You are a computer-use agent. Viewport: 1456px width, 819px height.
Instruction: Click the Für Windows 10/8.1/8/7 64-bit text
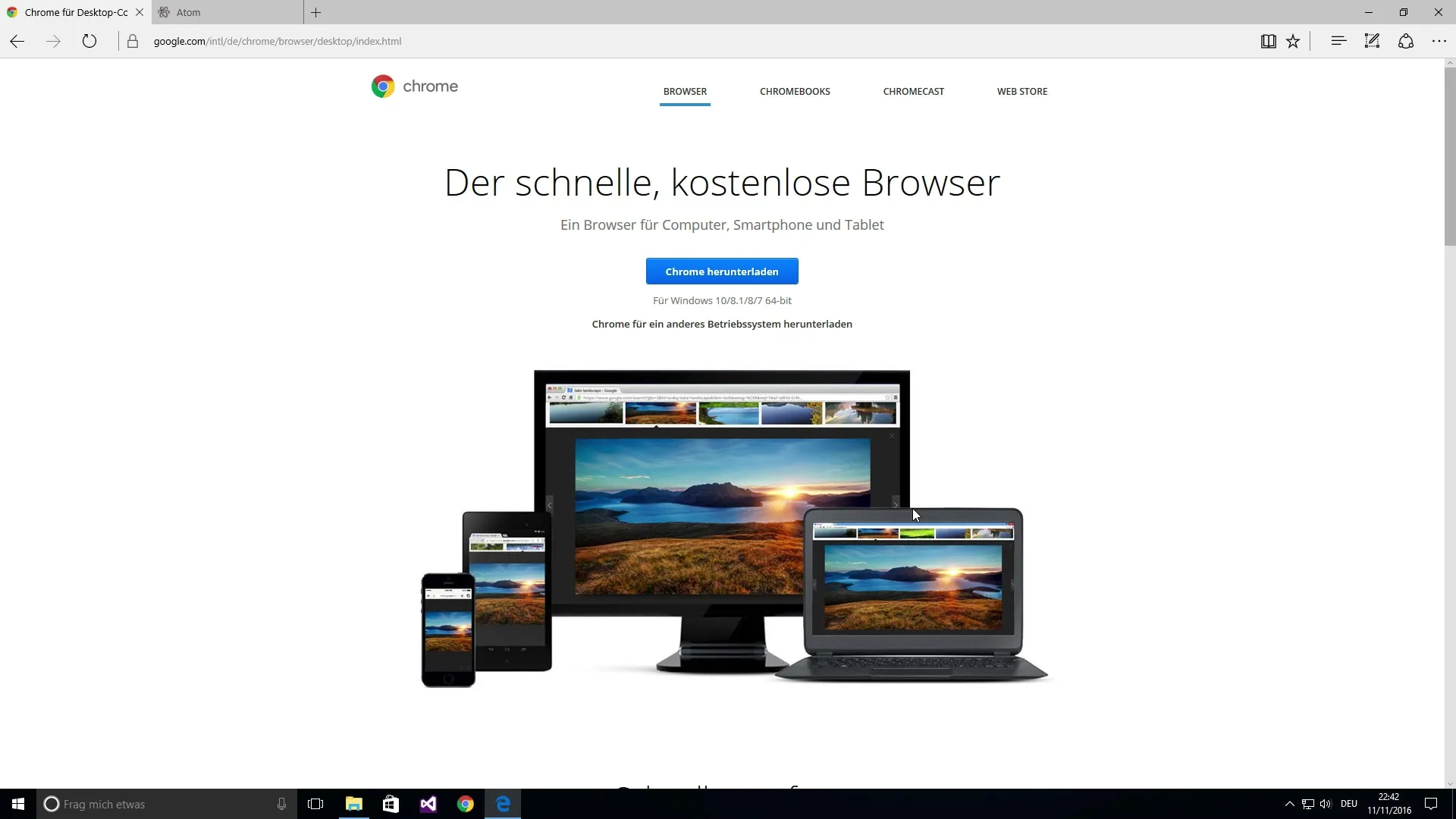tap(722, 301)
